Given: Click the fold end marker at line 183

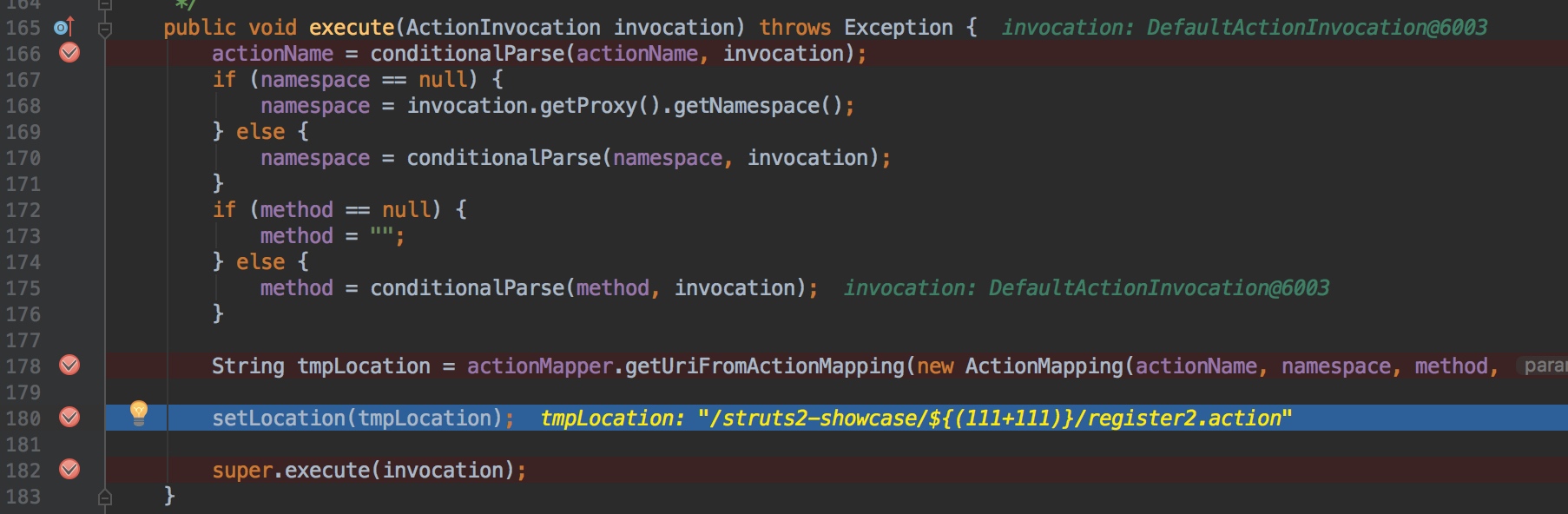Looking at the screenshot, I should (x=105, y=498).
